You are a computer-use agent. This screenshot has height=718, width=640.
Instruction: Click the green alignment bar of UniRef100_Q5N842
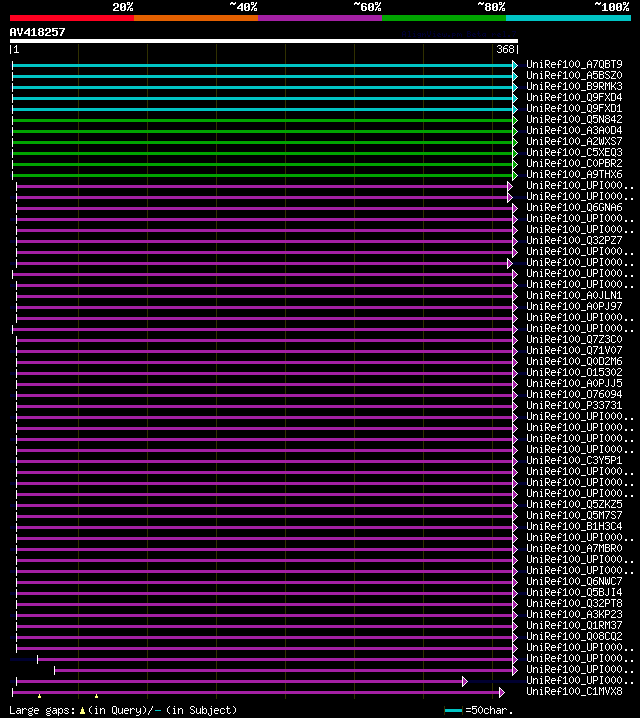[x=262, y=120]
